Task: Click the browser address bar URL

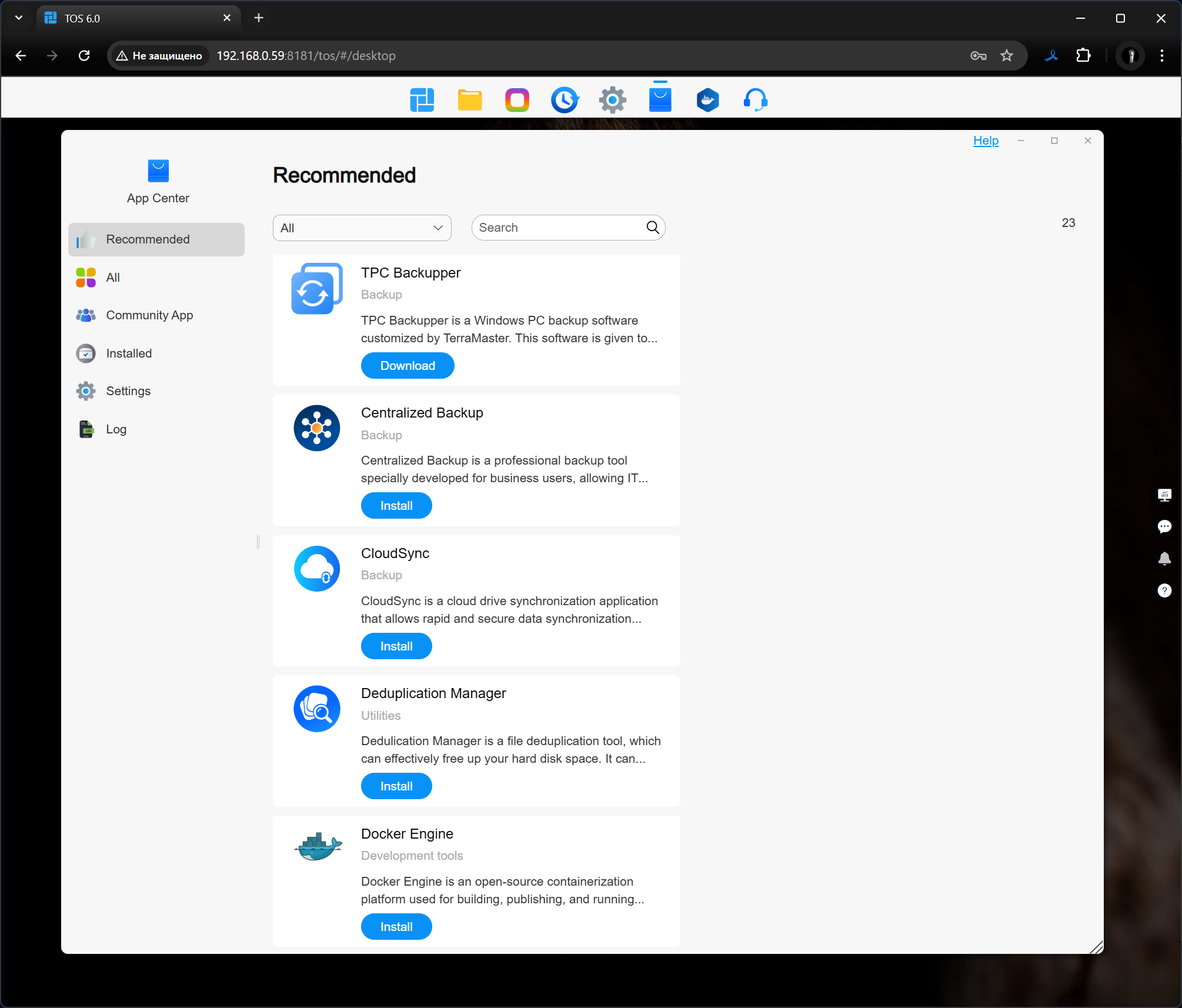Action: click(x=306, y=55)
